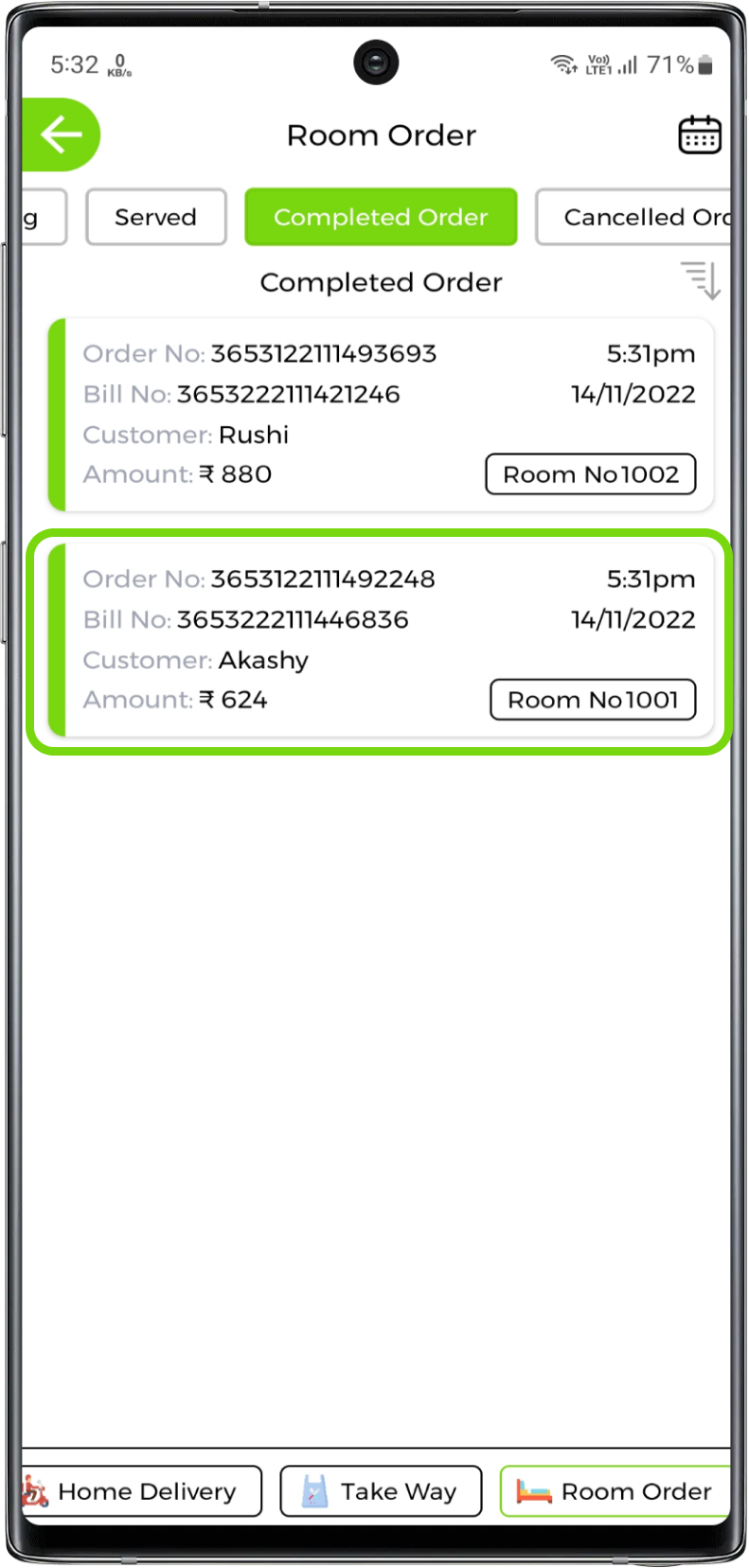
Task: Tap the Wi-Fi status icon
Action: coord(563,64)
